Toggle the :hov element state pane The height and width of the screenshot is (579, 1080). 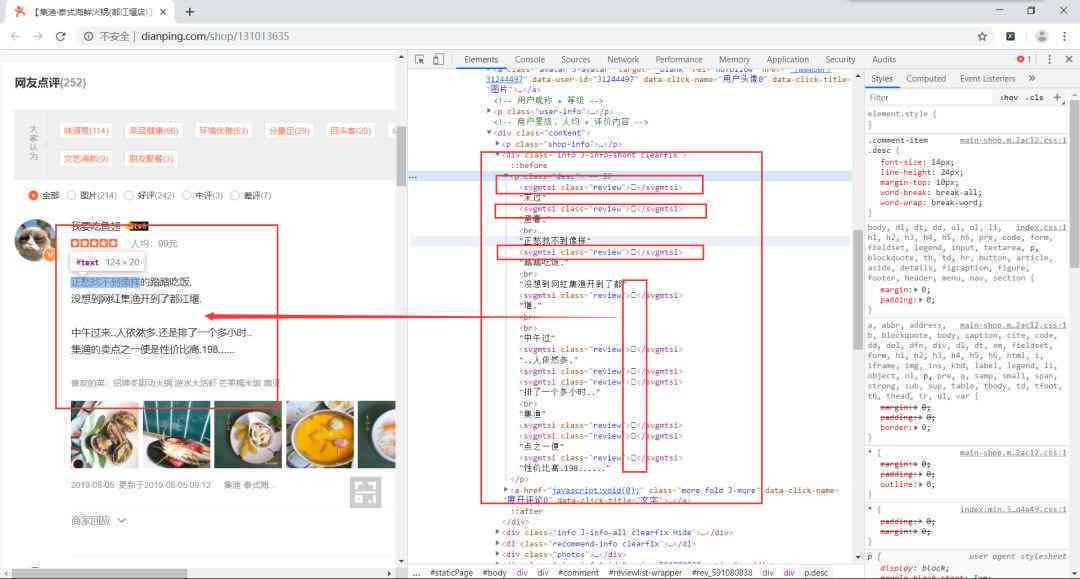1009,98
